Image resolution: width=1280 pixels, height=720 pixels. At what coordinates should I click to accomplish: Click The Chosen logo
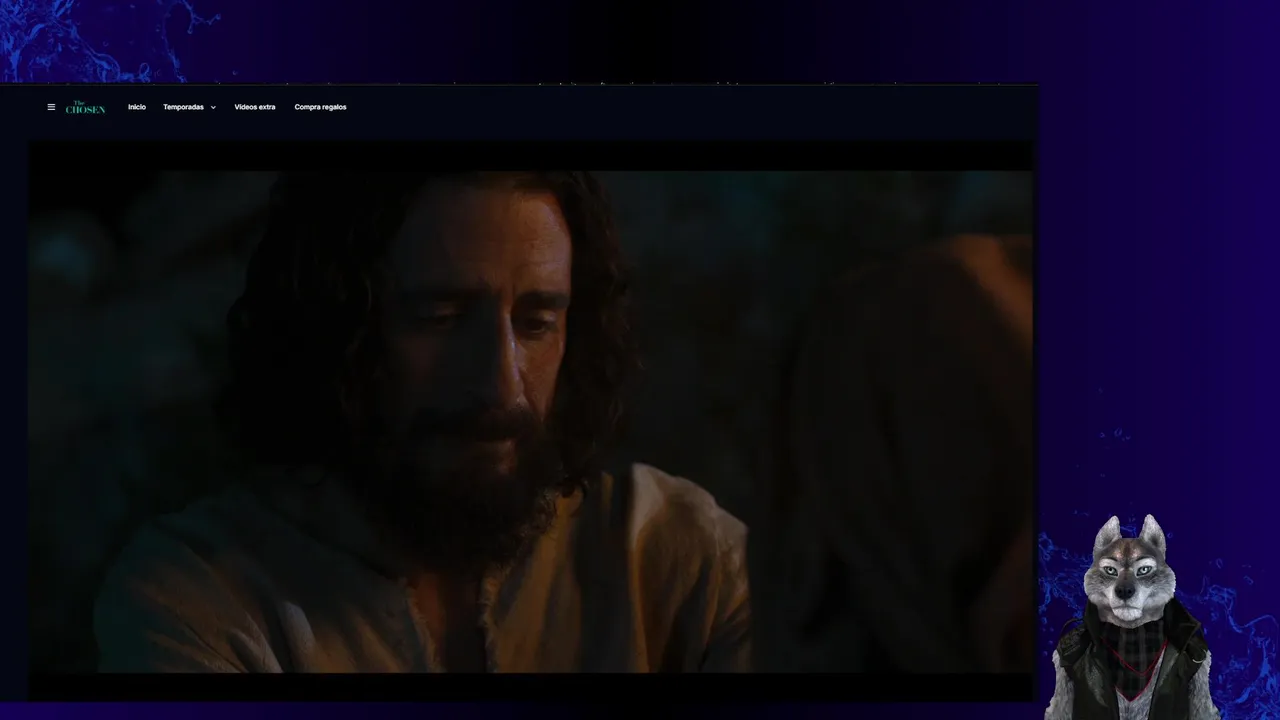[85, 107]
